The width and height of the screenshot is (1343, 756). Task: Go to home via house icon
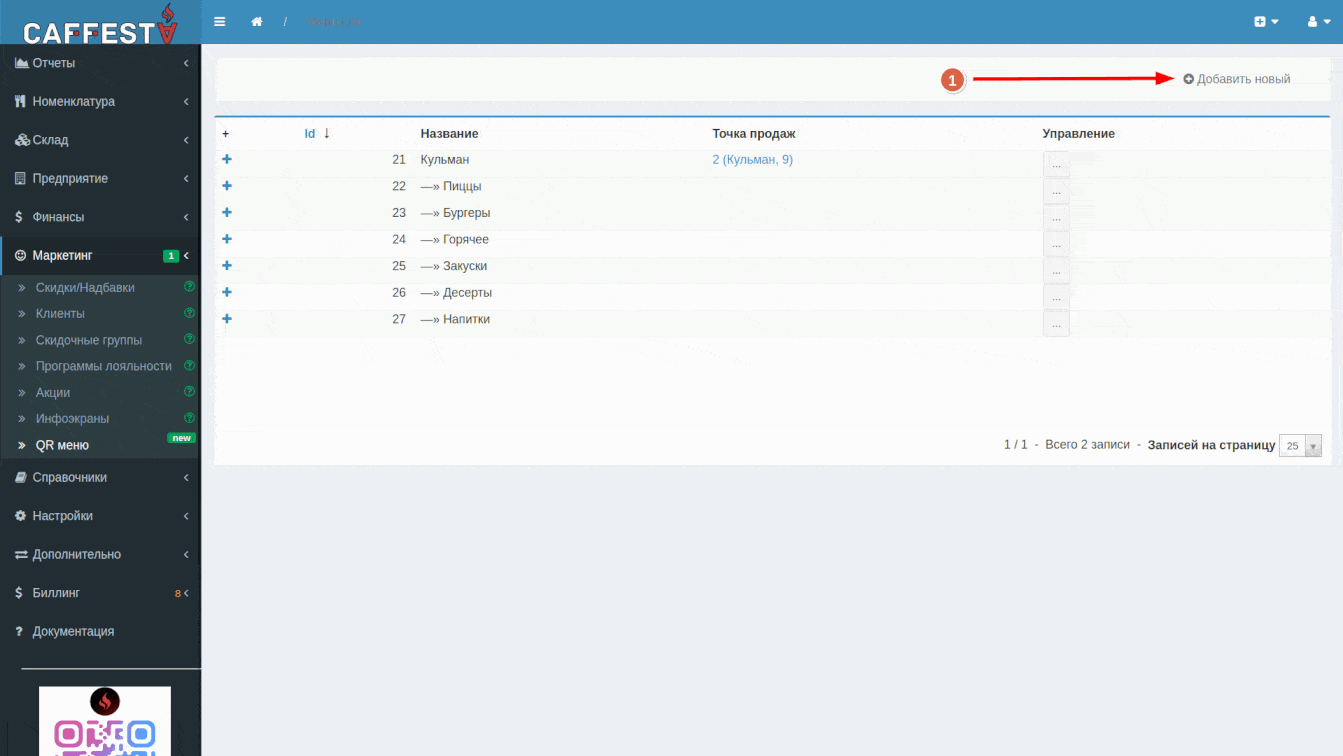pos(257,21)
